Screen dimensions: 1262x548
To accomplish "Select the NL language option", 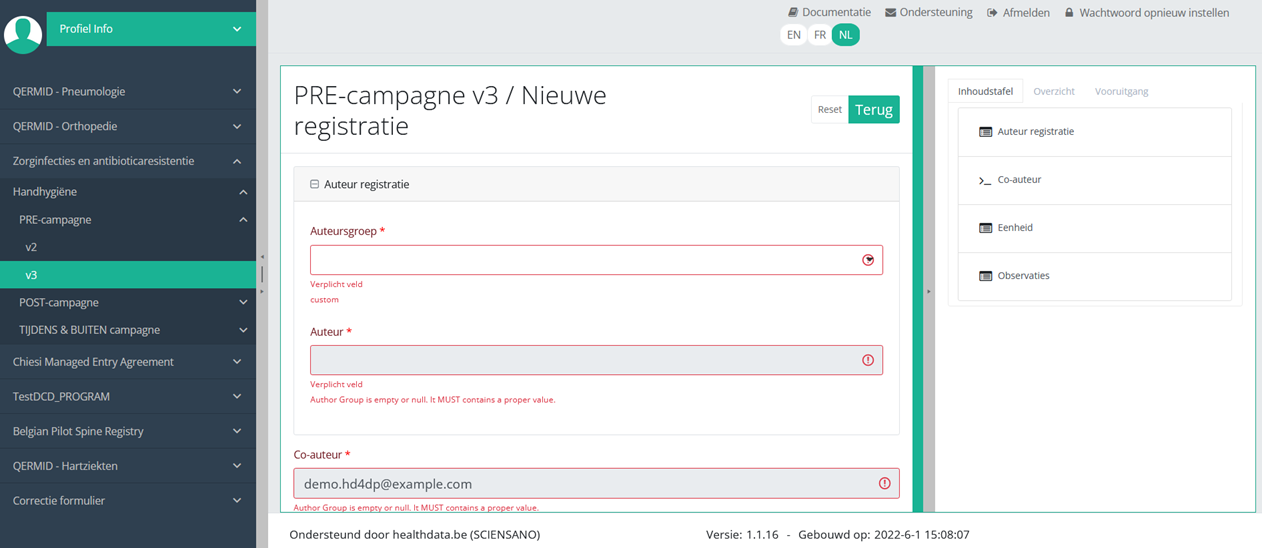I will pos(846,35).
